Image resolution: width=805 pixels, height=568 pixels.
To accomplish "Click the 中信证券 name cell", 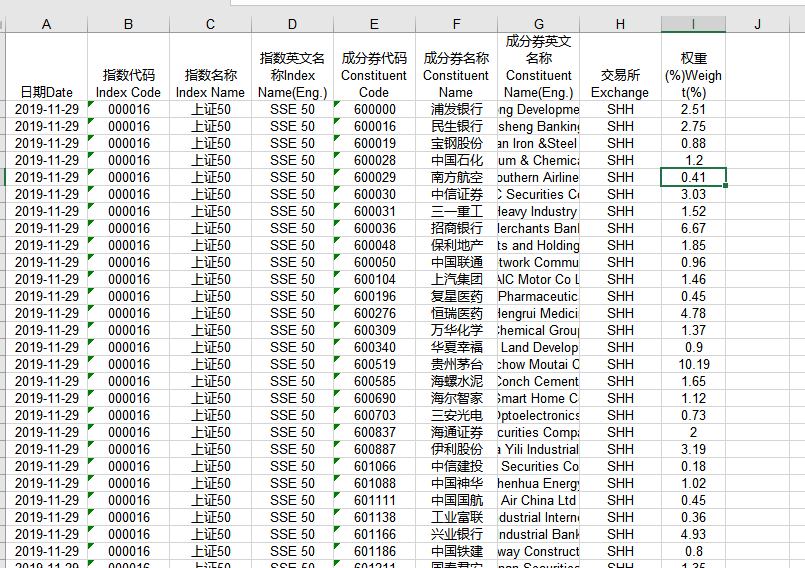I will [x=456, y=194].
